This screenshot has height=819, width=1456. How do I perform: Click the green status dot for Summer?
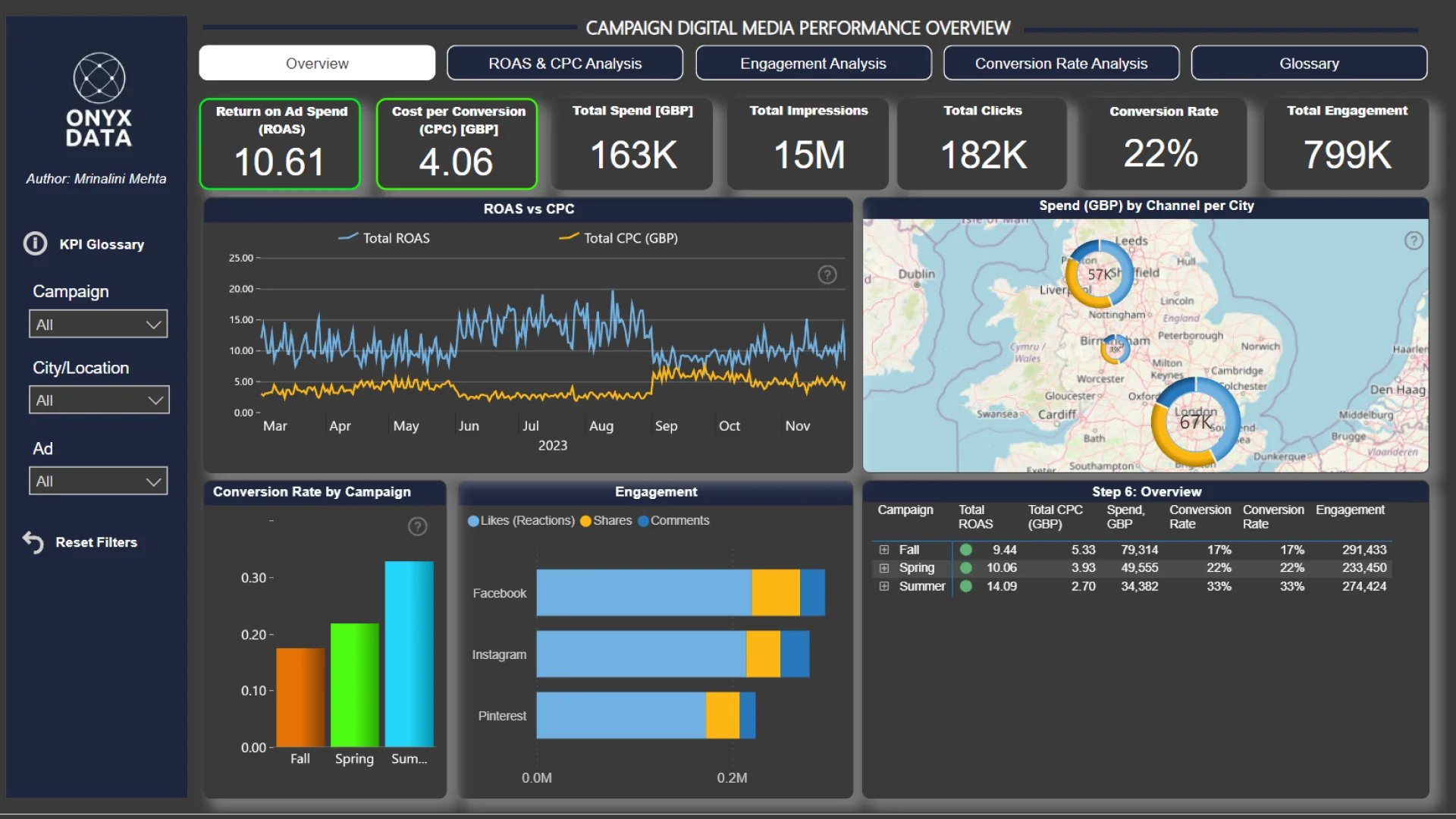[x=966, y=586]
